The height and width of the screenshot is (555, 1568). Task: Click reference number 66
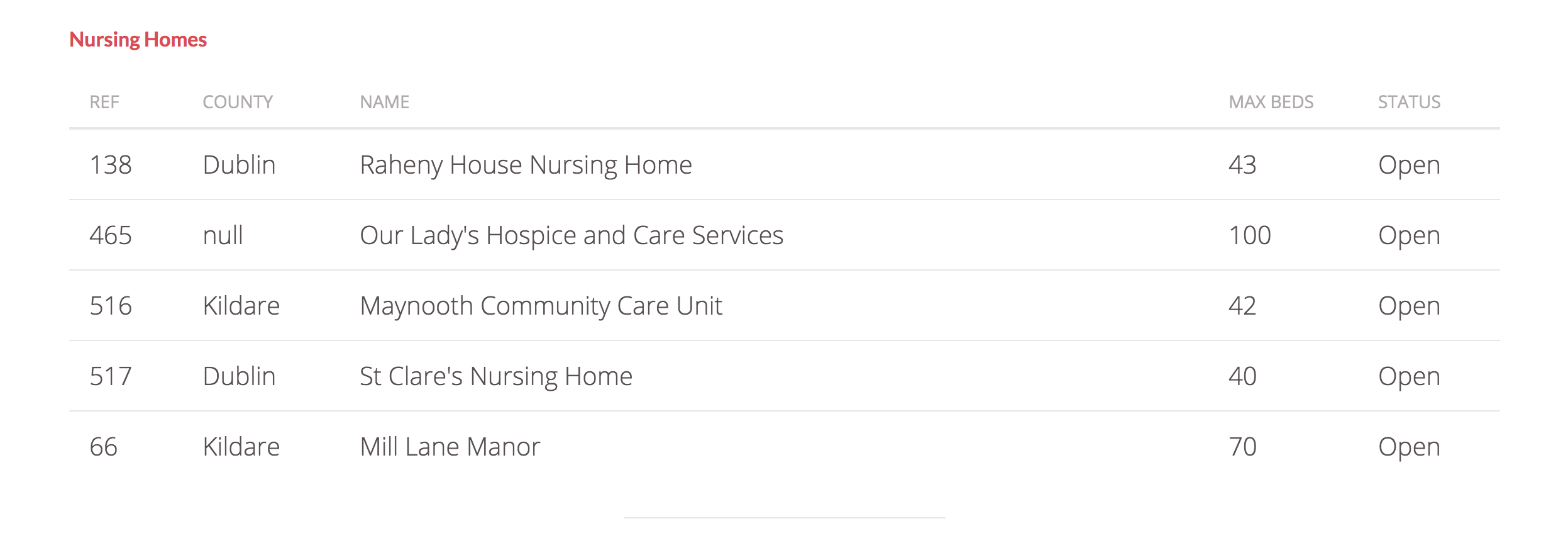pyautogui.click(x=104, y=447)
